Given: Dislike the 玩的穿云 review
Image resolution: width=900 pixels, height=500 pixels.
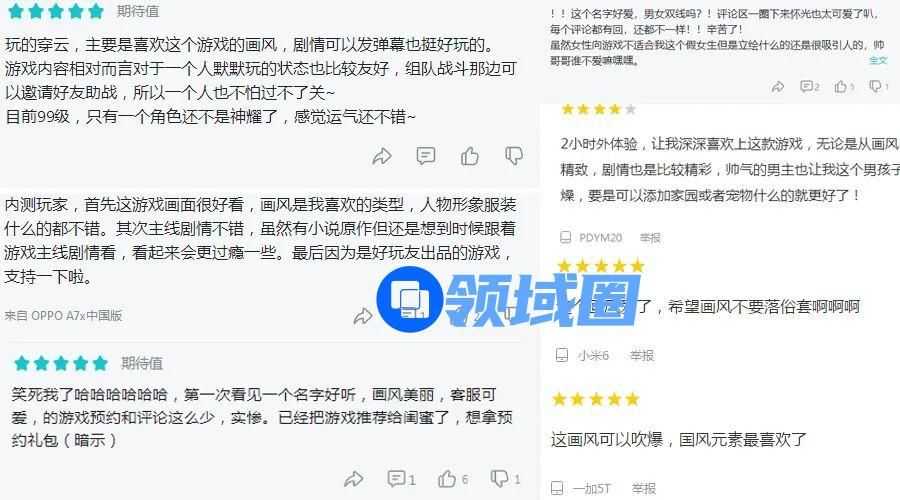Looking at the screenshot, I should pyautogui.click(x=514, y=156).
